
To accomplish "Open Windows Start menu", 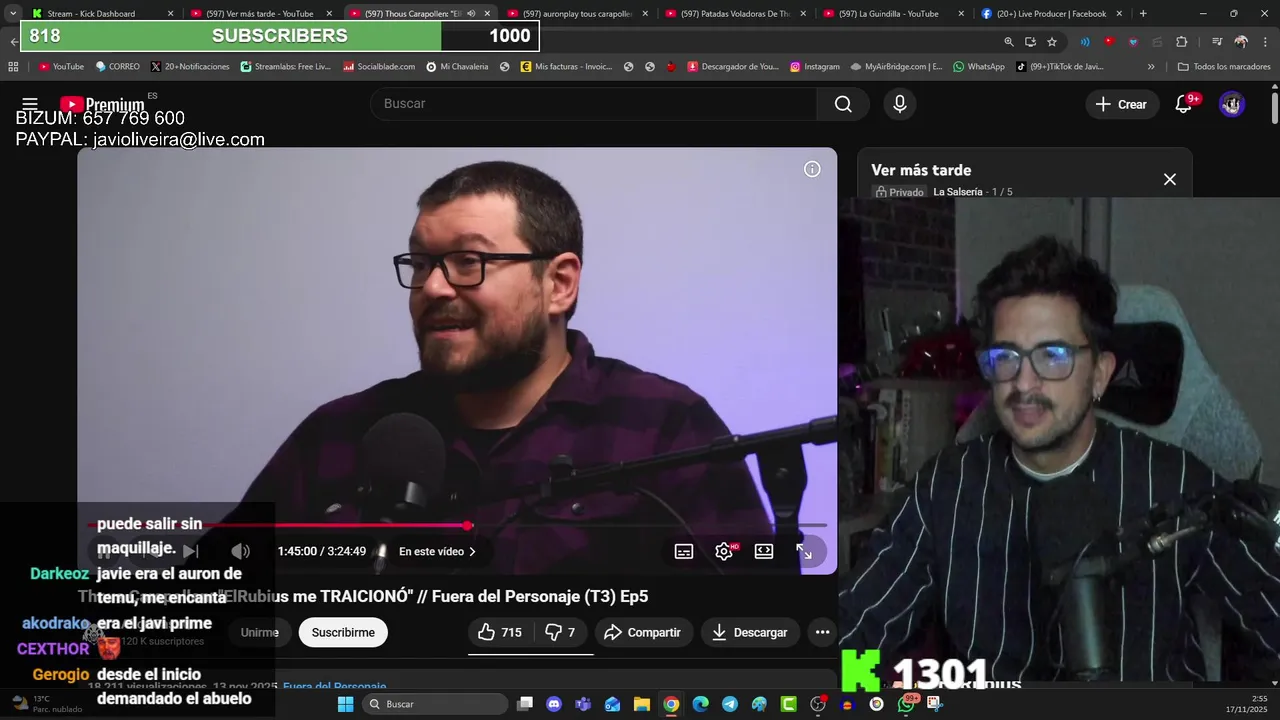I will [345, 704].
